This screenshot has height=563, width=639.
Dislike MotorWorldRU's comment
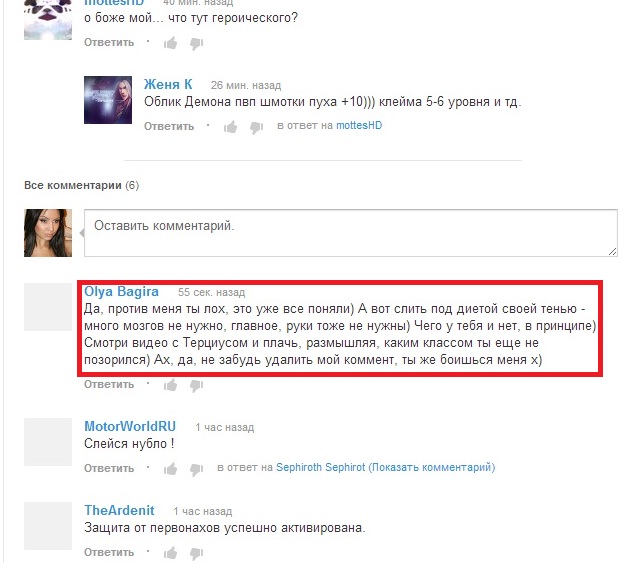coord(196,469)
